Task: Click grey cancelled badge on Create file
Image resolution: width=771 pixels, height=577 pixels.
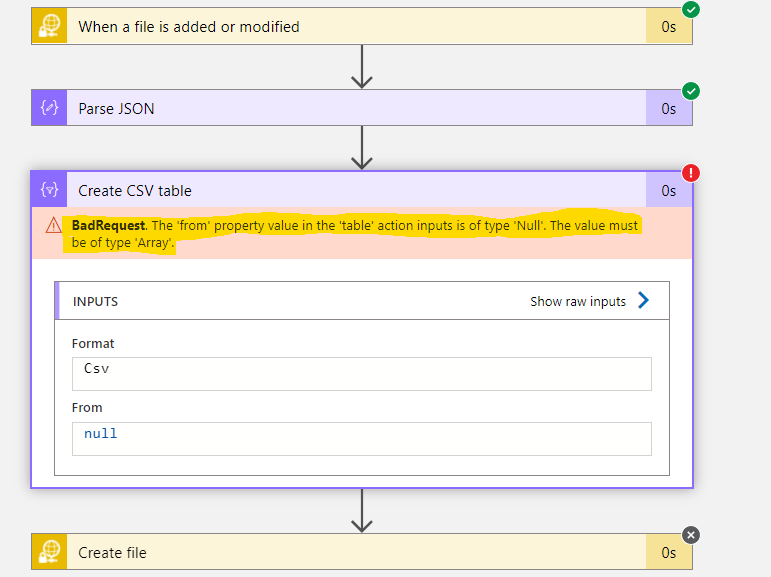Action: [691, 535]
